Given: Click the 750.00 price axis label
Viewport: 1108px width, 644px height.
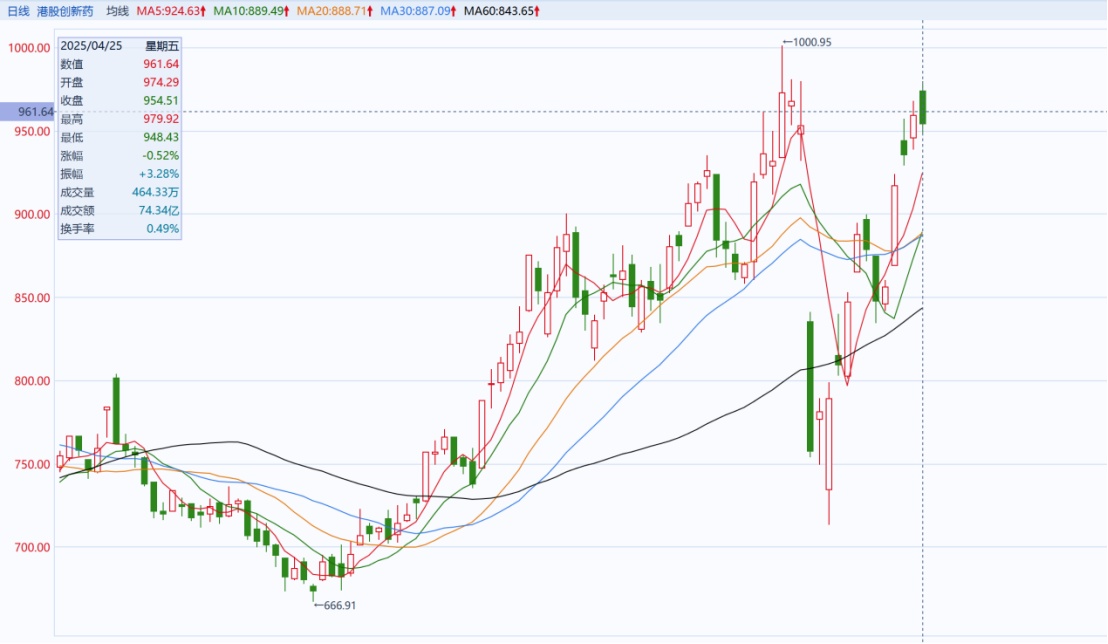Looking at the screenshot, I should coord(33,464).
